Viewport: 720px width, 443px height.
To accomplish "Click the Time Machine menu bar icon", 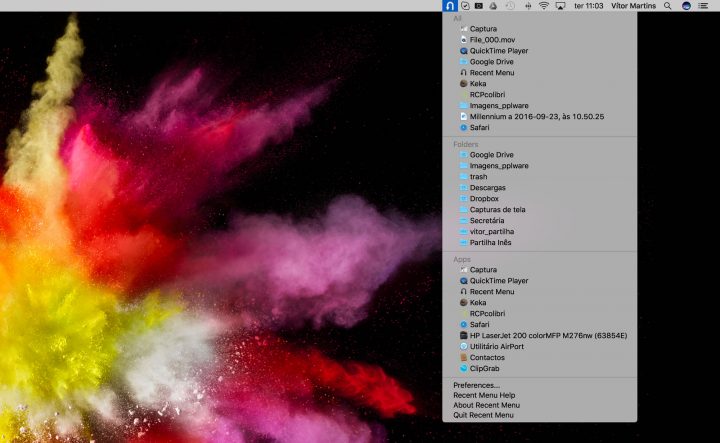I will coord(510,6).
